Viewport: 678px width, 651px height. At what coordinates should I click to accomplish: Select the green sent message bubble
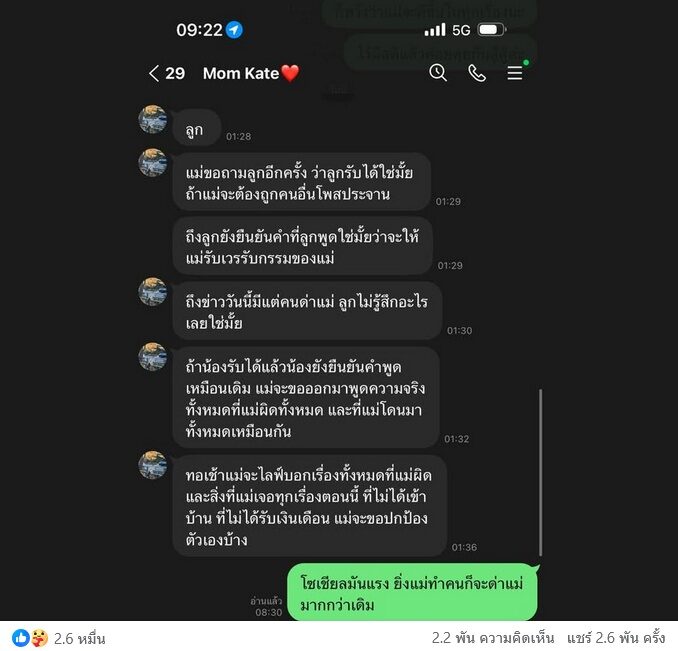pyautogui.click(x=413, y=593)
